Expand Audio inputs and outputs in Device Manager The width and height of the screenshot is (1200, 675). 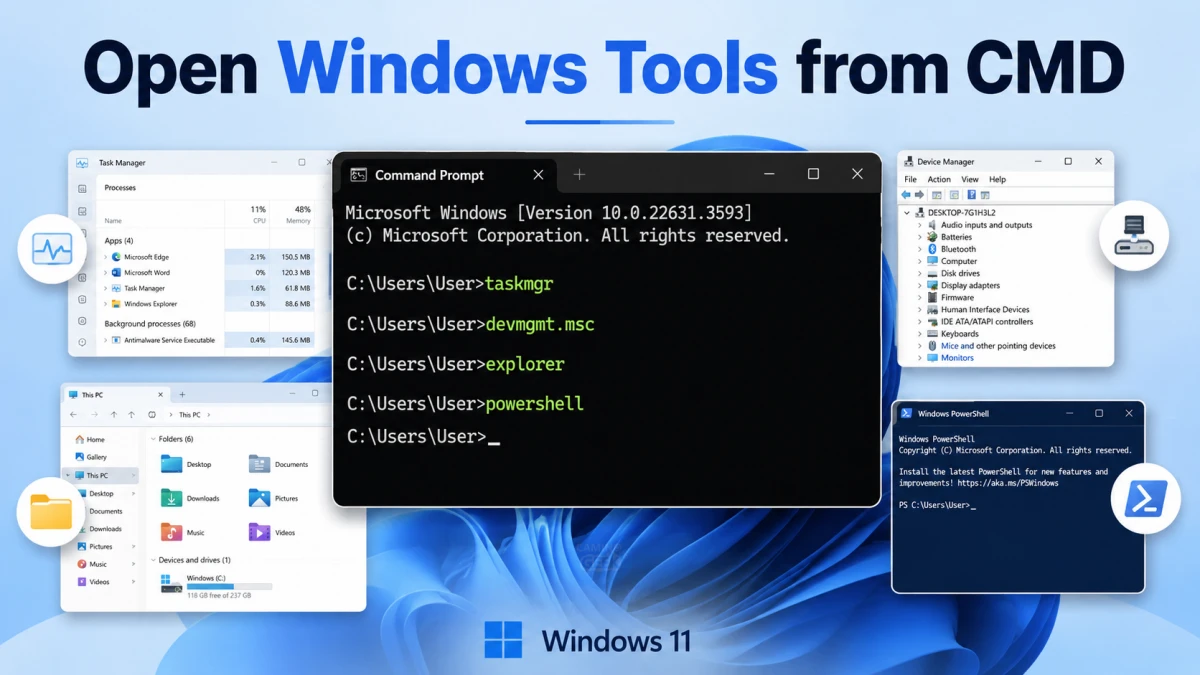point(919,225)
